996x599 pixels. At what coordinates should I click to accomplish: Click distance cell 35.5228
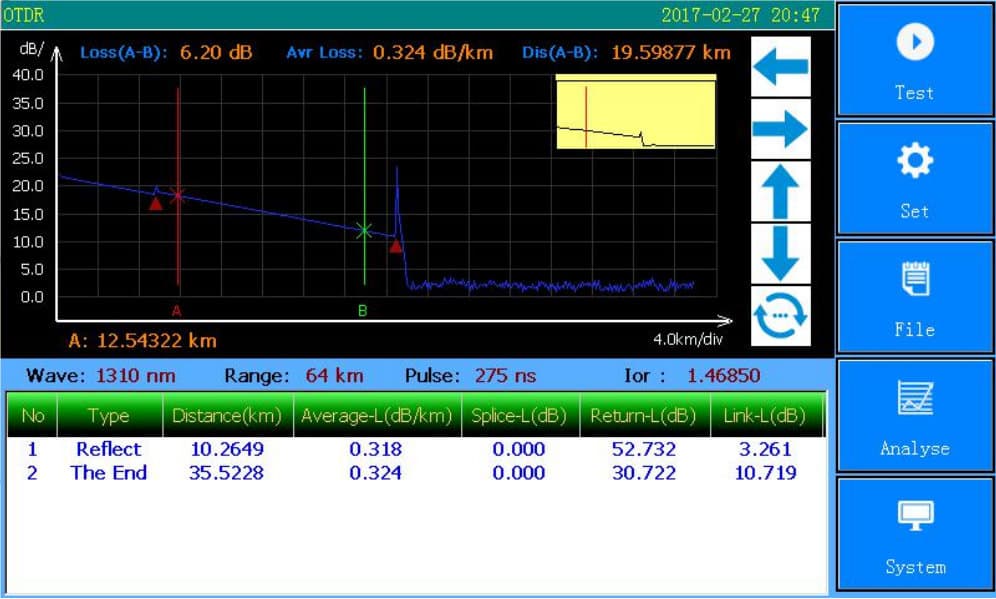pos(226,473)
